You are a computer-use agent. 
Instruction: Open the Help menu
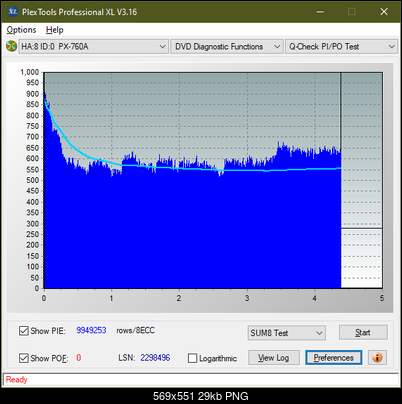point(54,30)
